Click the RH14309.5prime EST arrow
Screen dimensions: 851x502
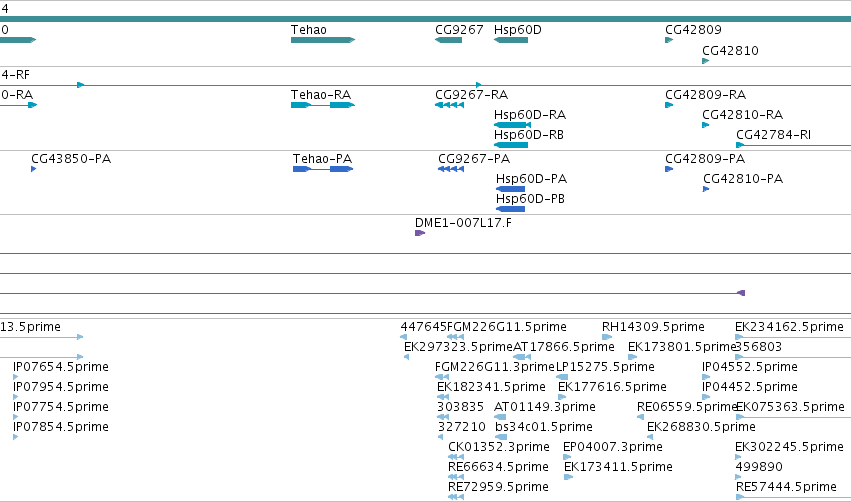(607, 337)
